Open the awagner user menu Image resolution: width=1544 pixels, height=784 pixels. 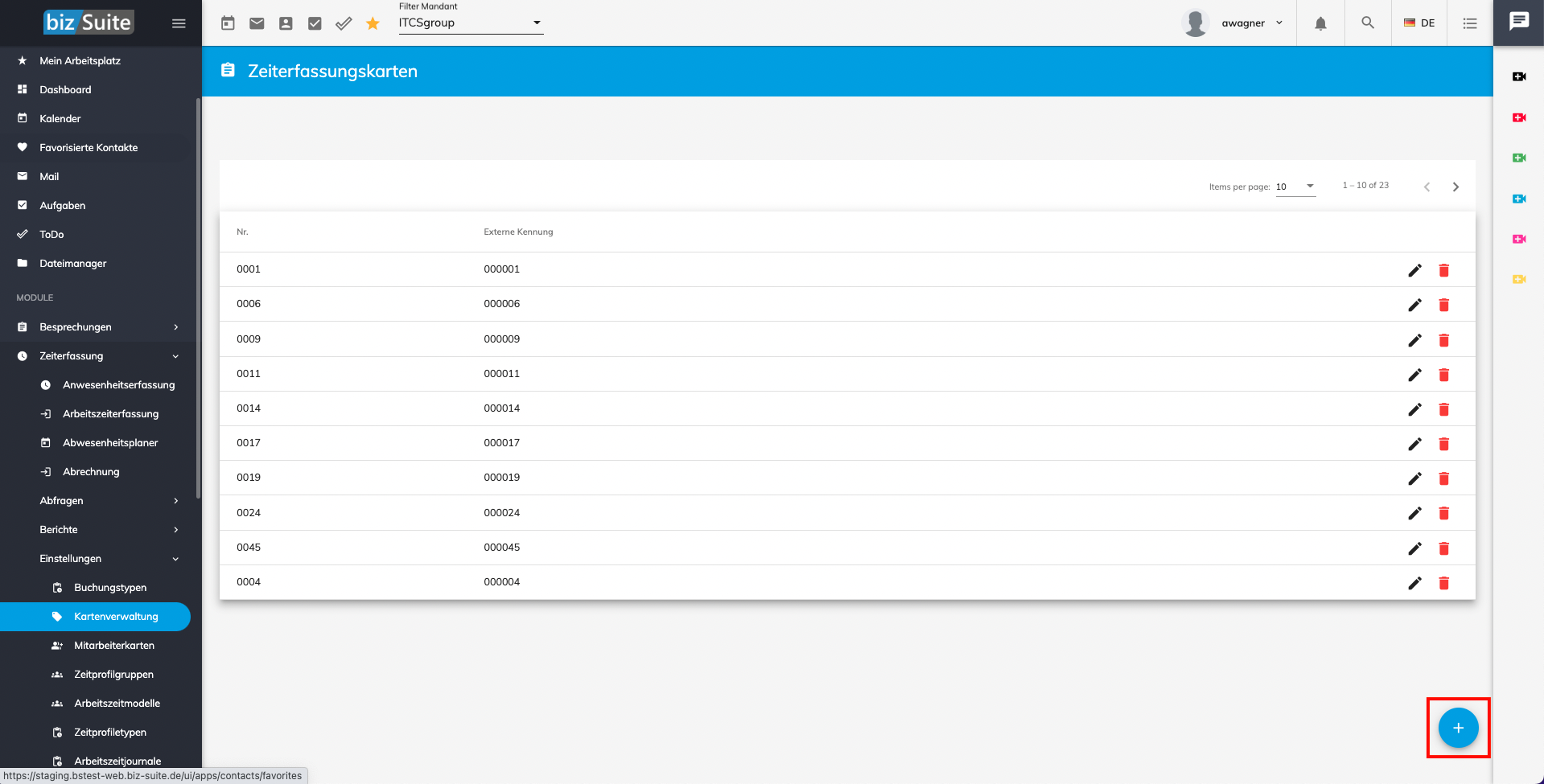[1243, 23]
